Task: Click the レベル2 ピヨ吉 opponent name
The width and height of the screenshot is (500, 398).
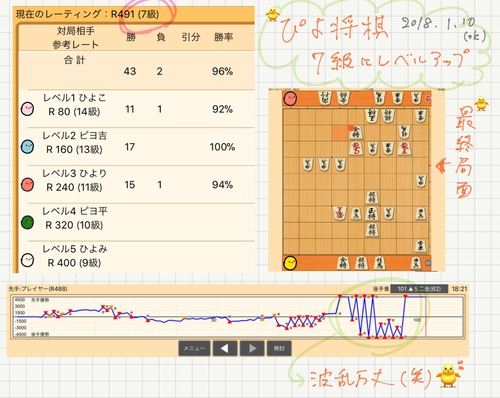Action: [x=74, y=136]
